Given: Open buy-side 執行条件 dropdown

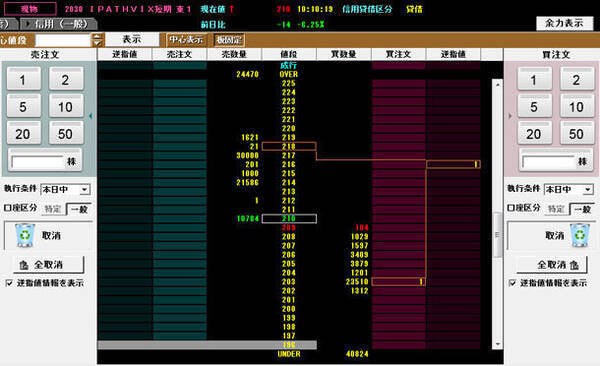Looking at the screenshot, I should point(587,190).
